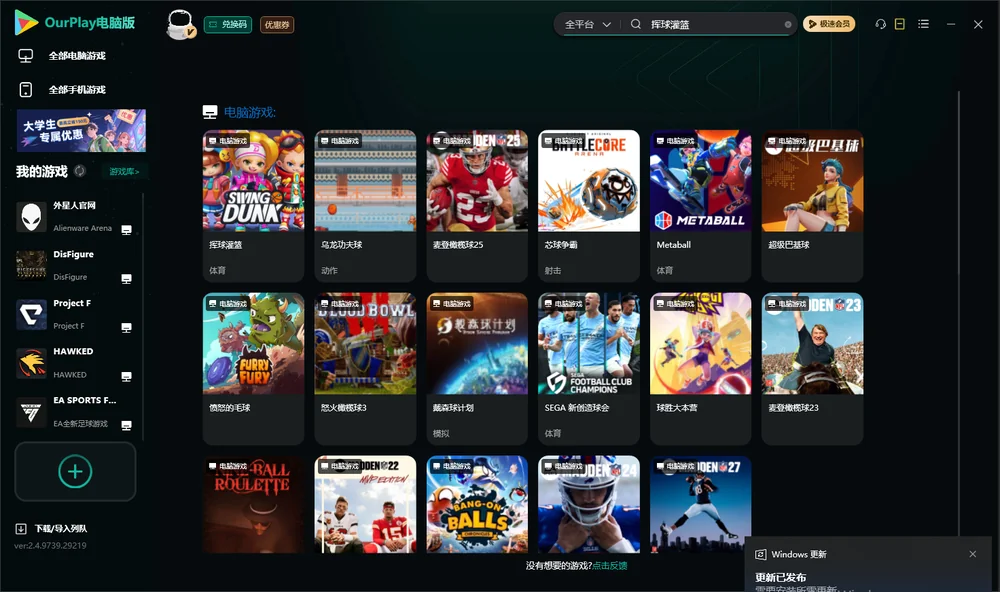Open the 游戏库> link
1000x592 pixels.
pyautogui.click(x=124, y=172)
